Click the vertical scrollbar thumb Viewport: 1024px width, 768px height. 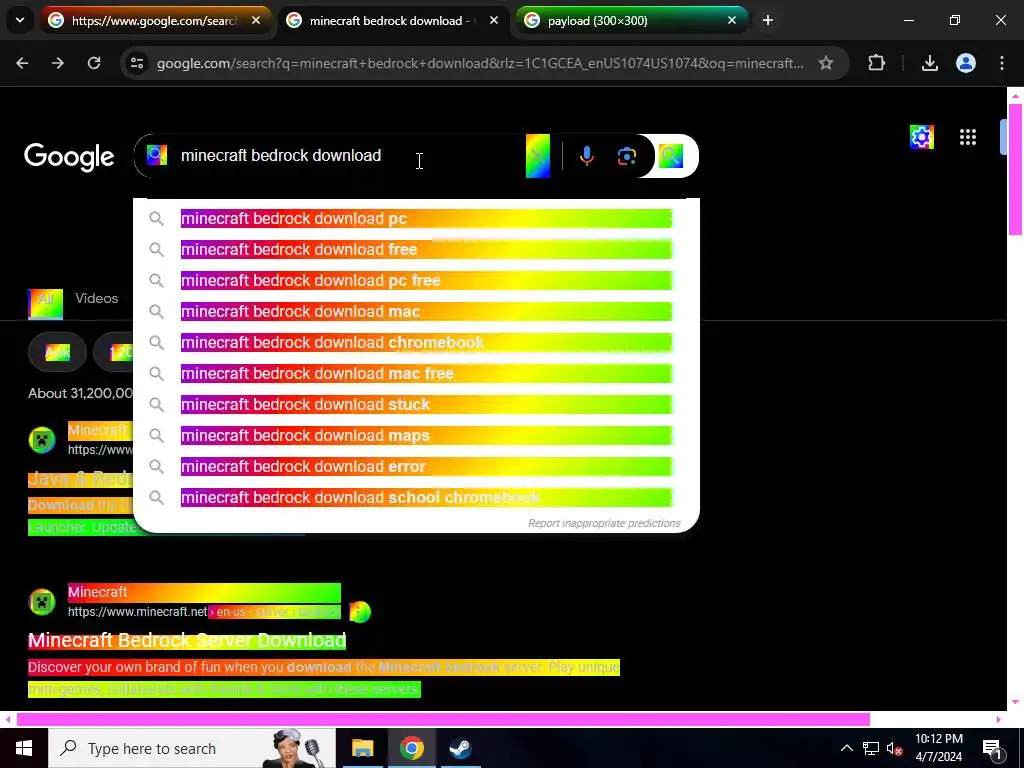[1015, 169]
